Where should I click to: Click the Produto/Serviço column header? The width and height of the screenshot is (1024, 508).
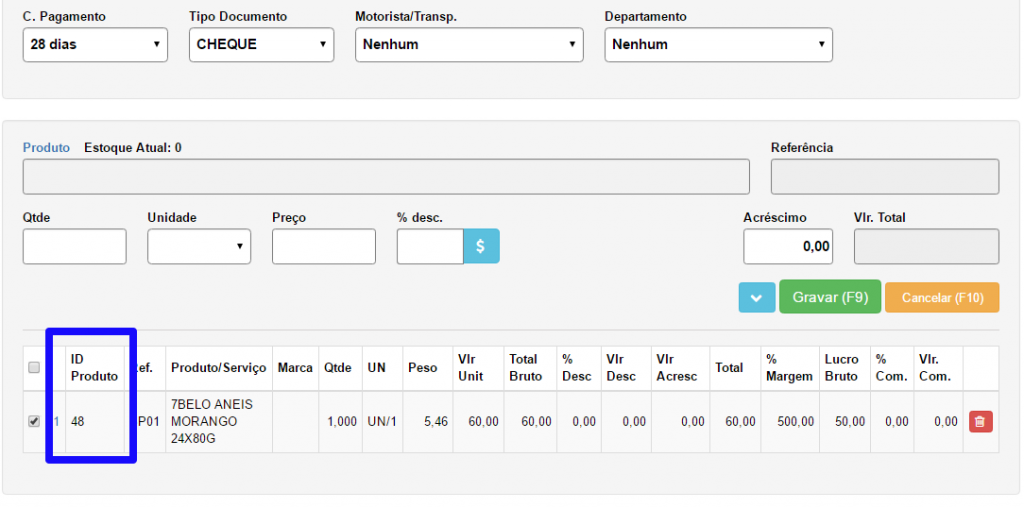point(218,368)
